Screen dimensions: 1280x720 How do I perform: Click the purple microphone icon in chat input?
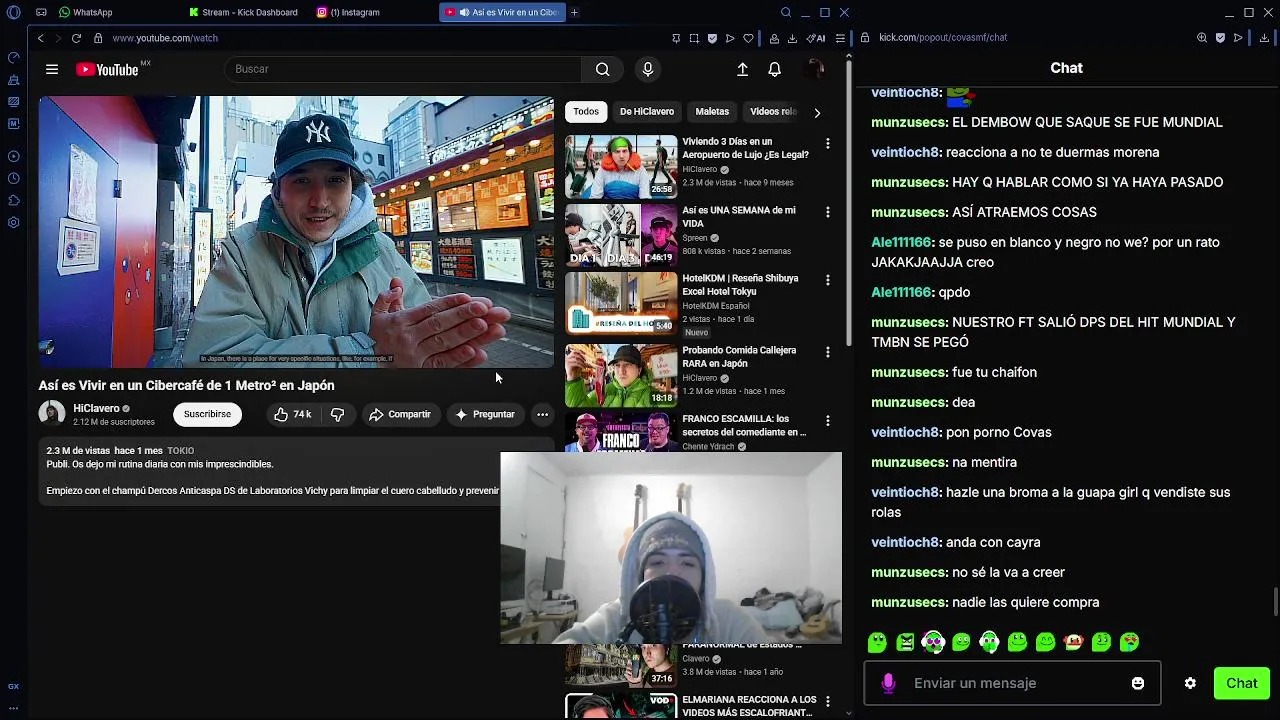pos(888,683)
